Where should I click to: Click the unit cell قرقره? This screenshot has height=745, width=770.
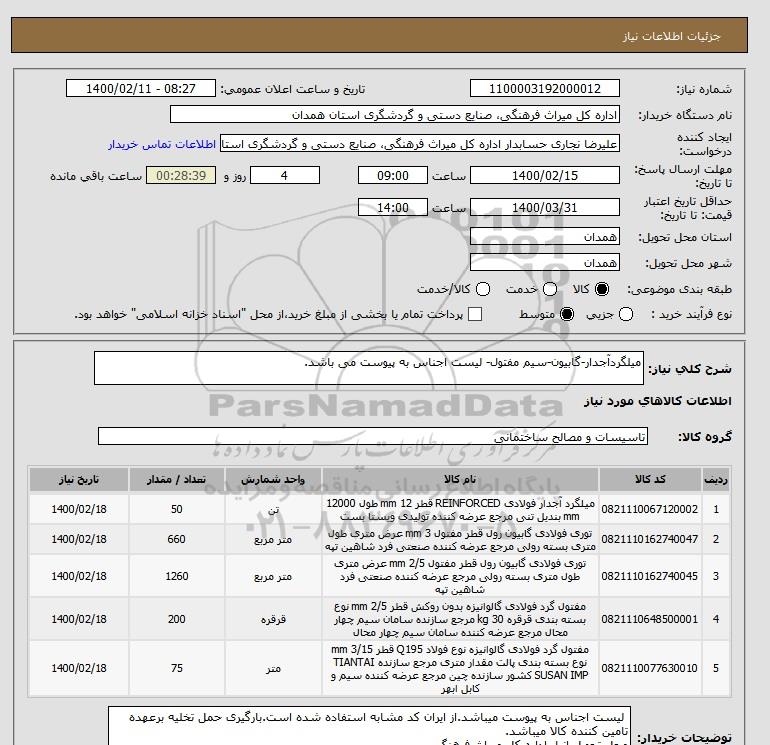tap(273, 619)
